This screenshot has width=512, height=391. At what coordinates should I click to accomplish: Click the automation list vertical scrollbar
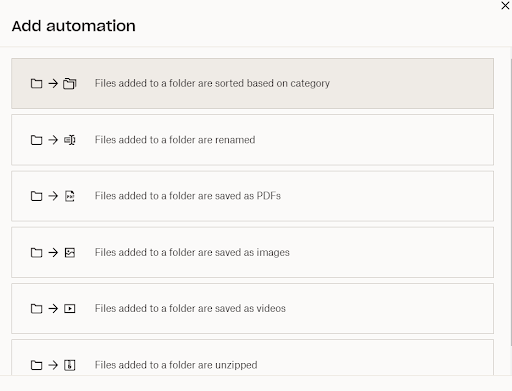[511, 203]
